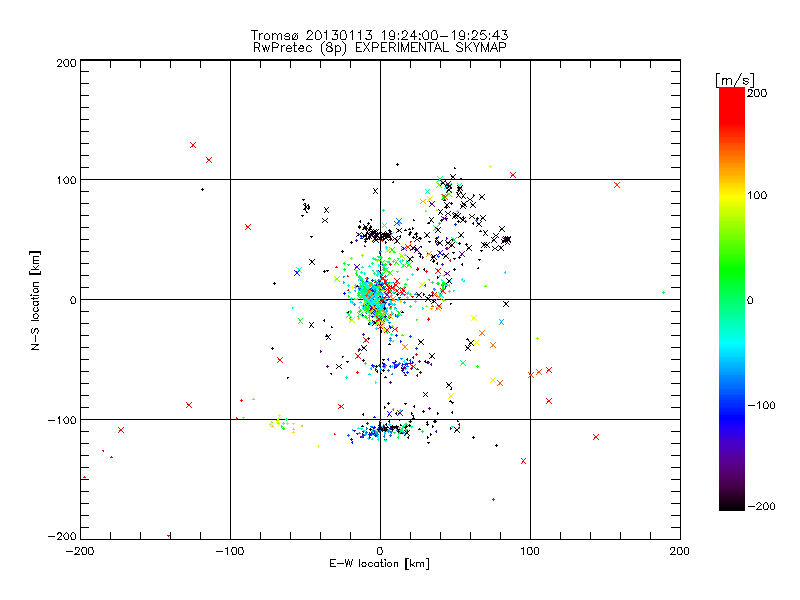Click the 'N-S location [km]' axis label

point(35,300)
